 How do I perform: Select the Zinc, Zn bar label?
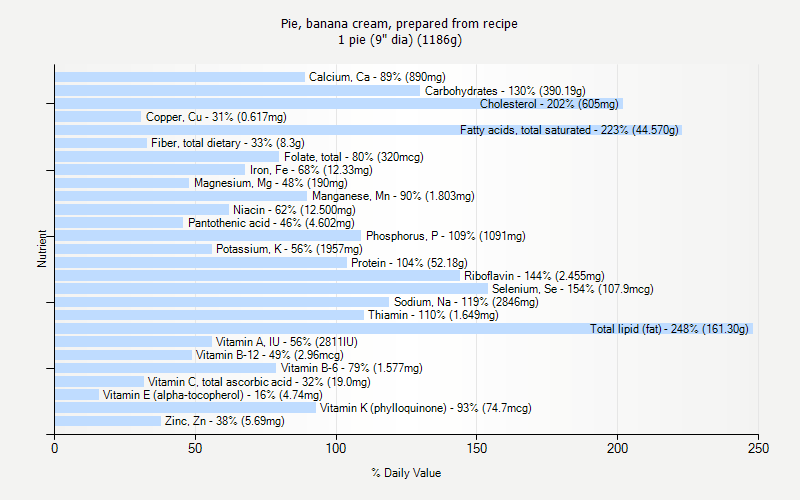[x=224, y=421]
